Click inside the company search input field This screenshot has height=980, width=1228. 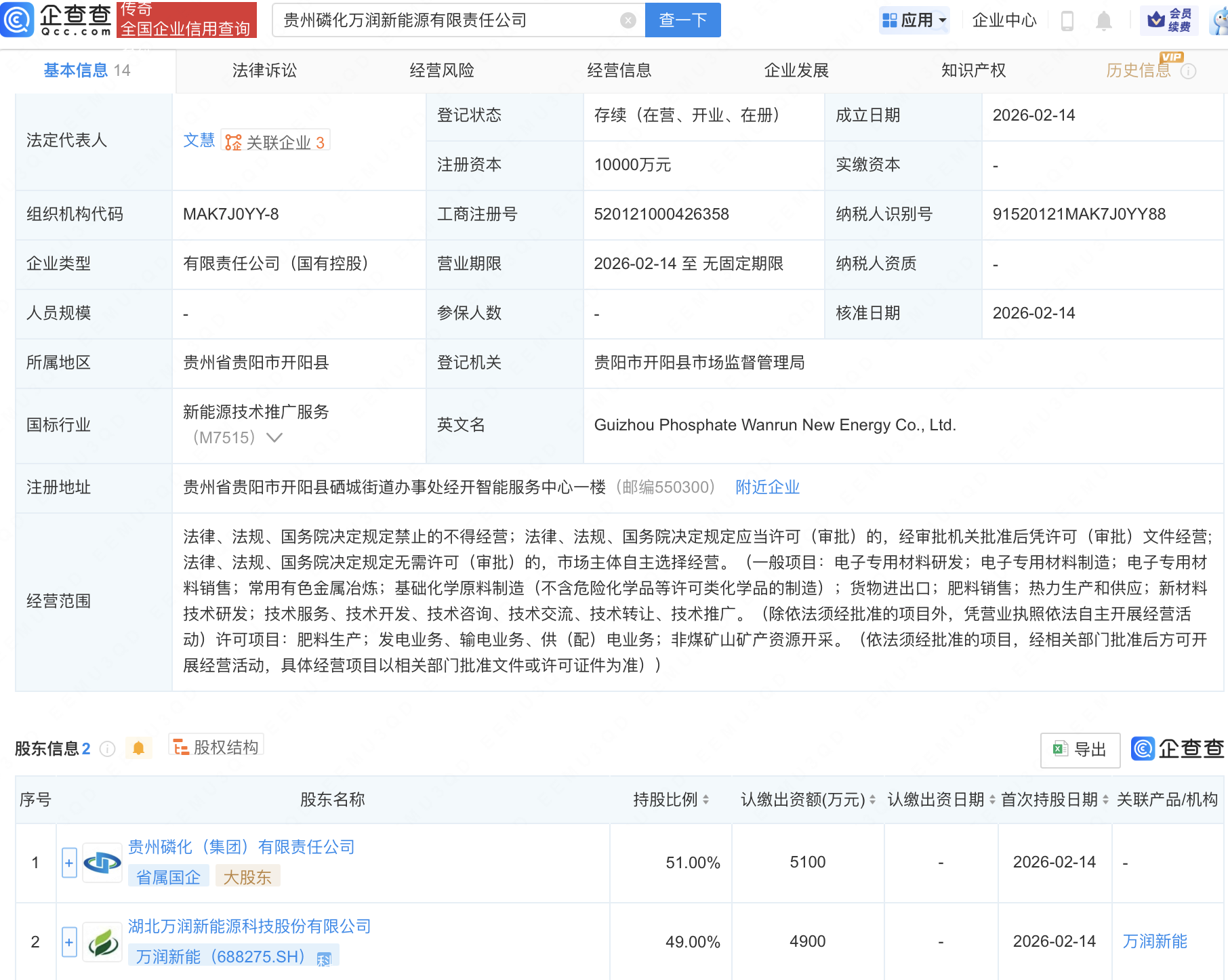point(454,20)
